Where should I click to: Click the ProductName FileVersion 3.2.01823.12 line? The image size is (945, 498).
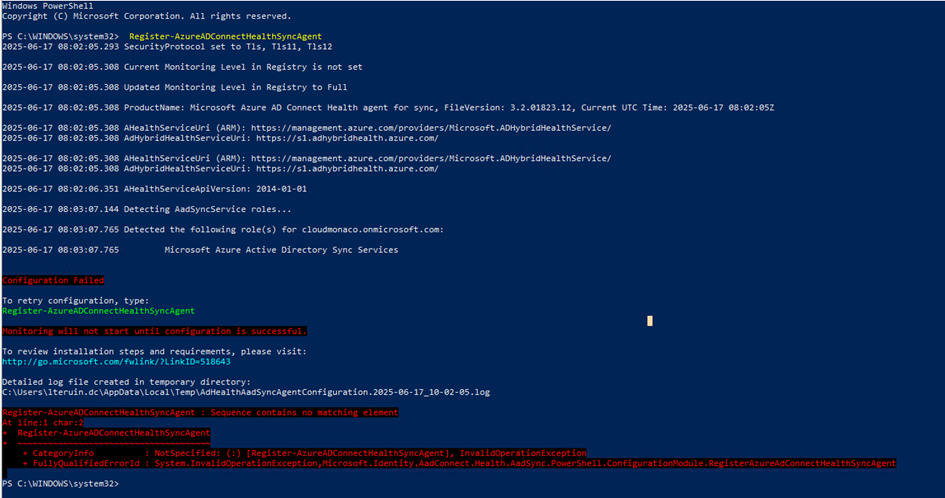[x=388, y=107]
